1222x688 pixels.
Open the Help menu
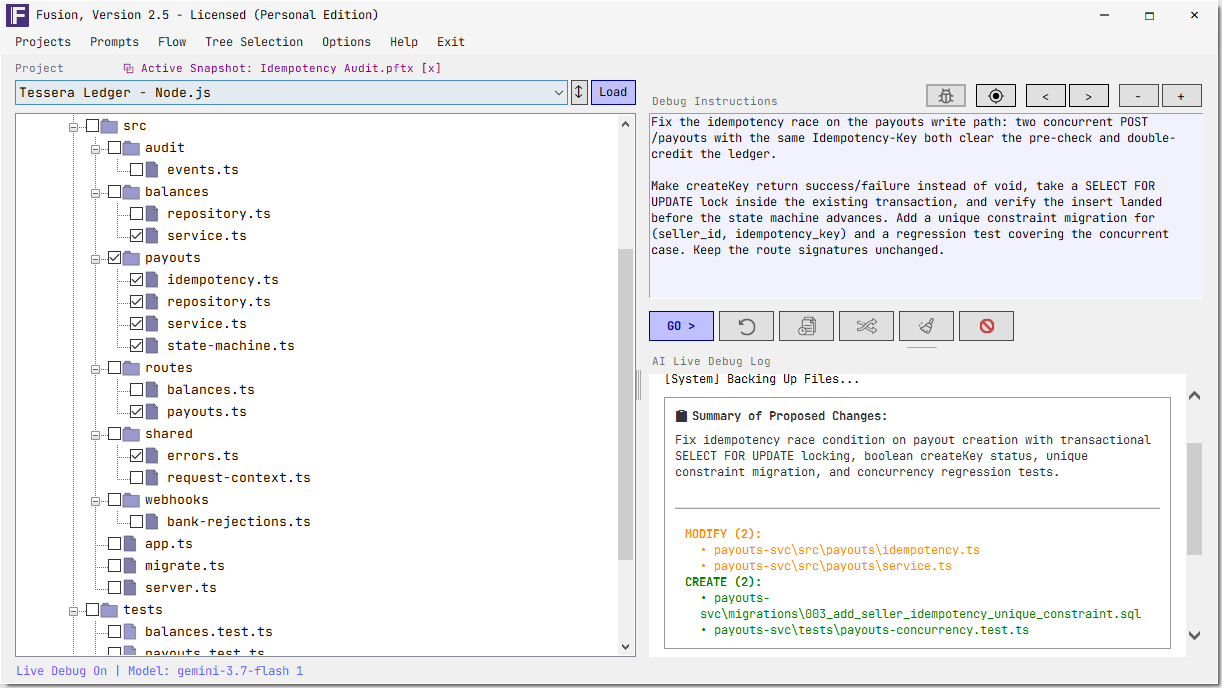click(x=404, y=42)
